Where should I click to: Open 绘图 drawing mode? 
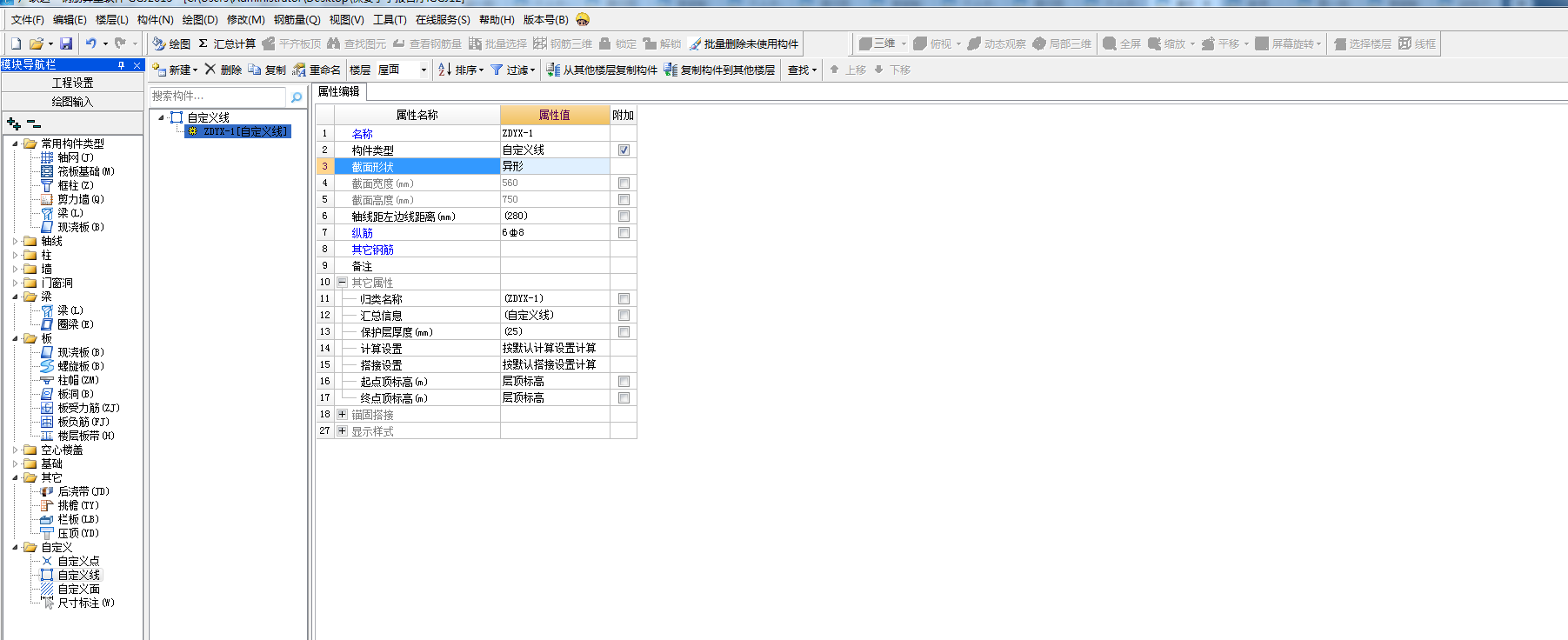(171, 43)
